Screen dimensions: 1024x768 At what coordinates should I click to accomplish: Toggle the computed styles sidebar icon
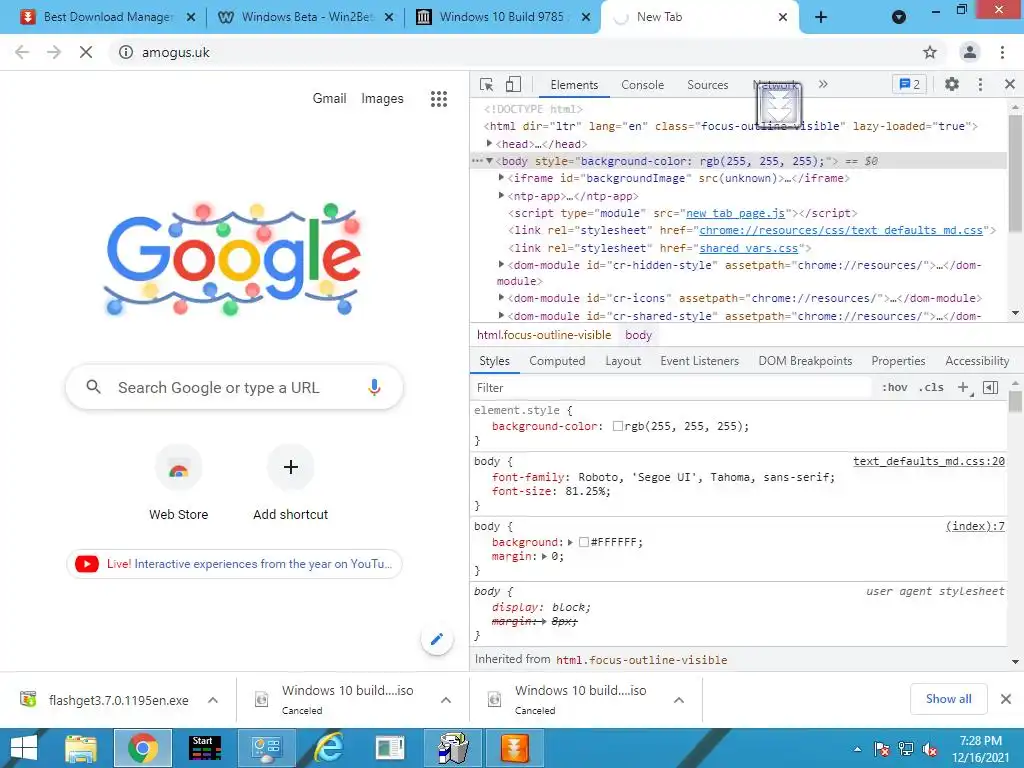pyautogui.click(x=990, y=387)
